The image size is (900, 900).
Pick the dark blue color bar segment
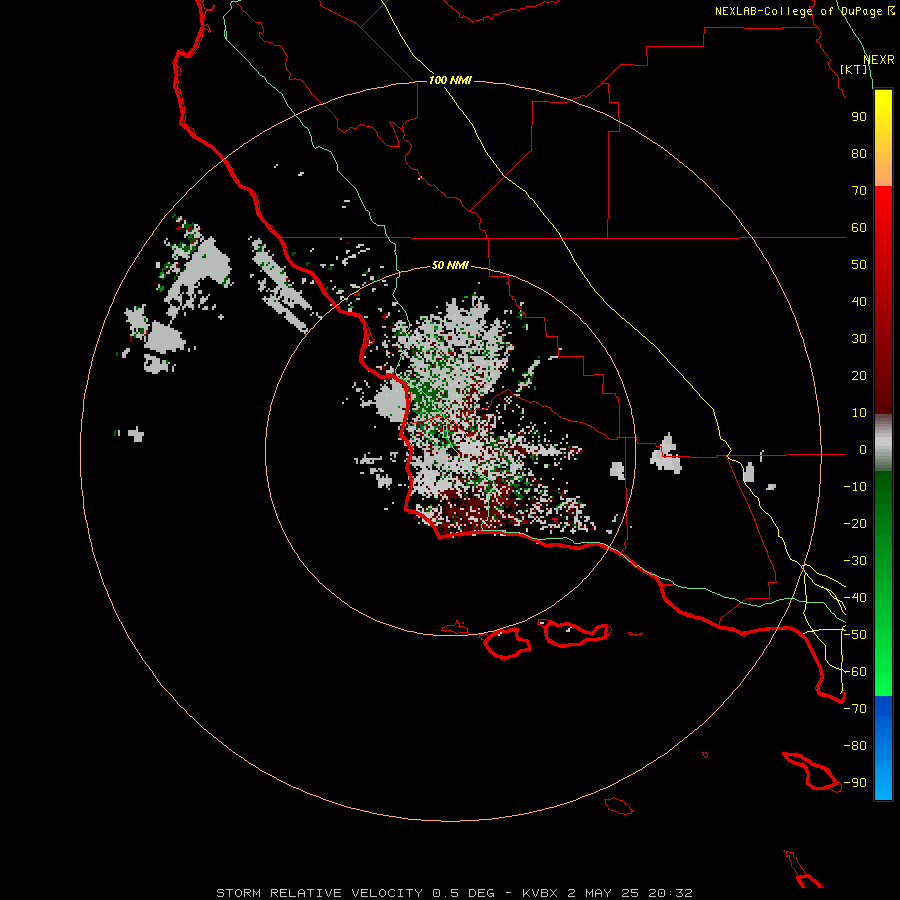[883, 709]
